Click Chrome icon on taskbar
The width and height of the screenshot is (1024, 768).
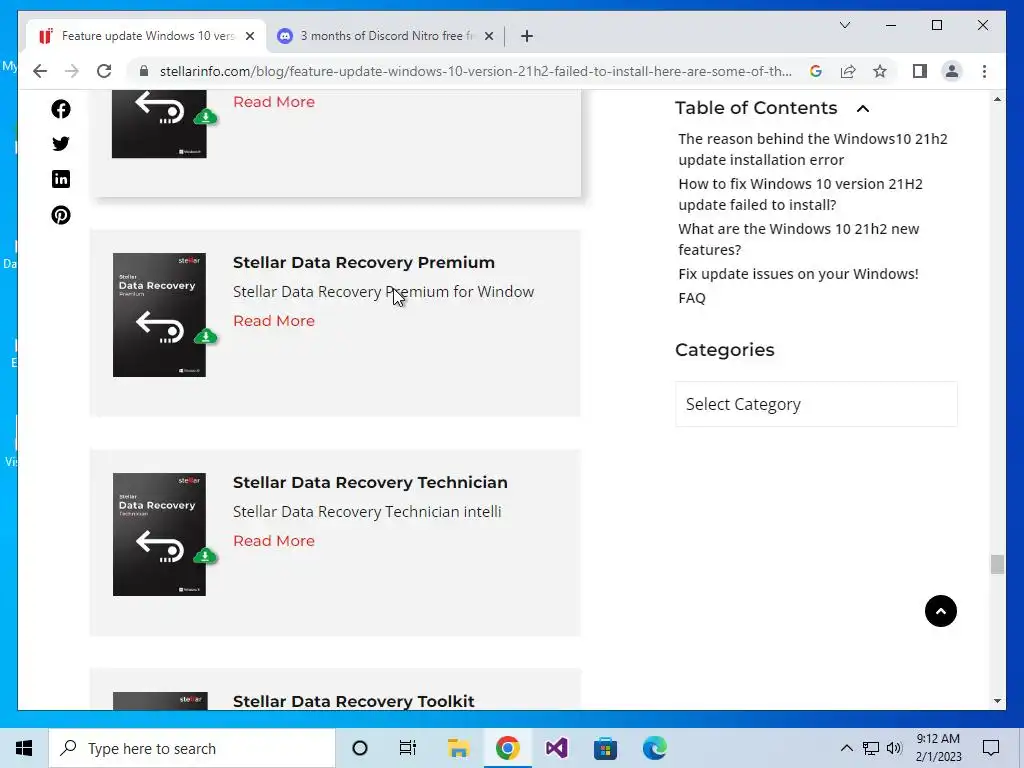point(507,748)
